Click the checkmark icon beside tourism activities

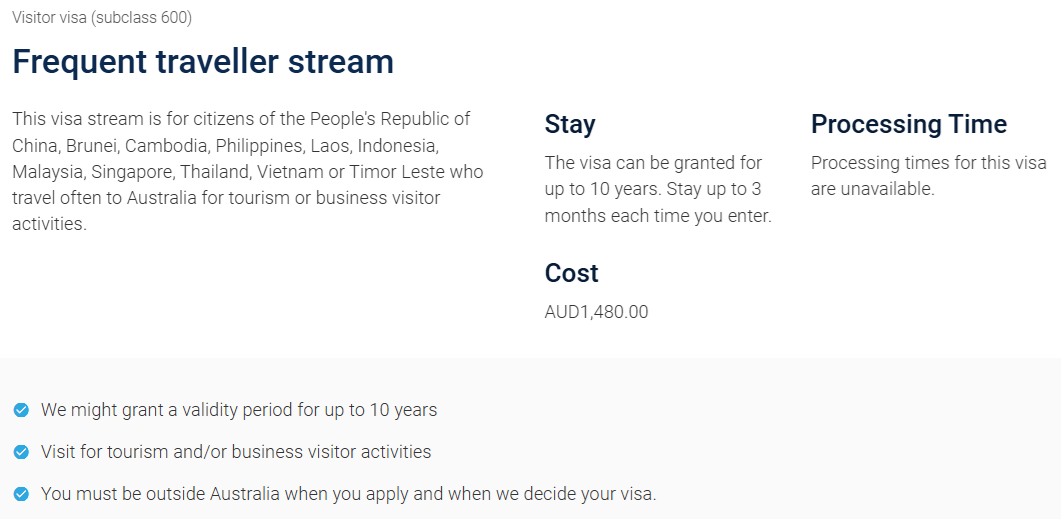pos(21,452)
